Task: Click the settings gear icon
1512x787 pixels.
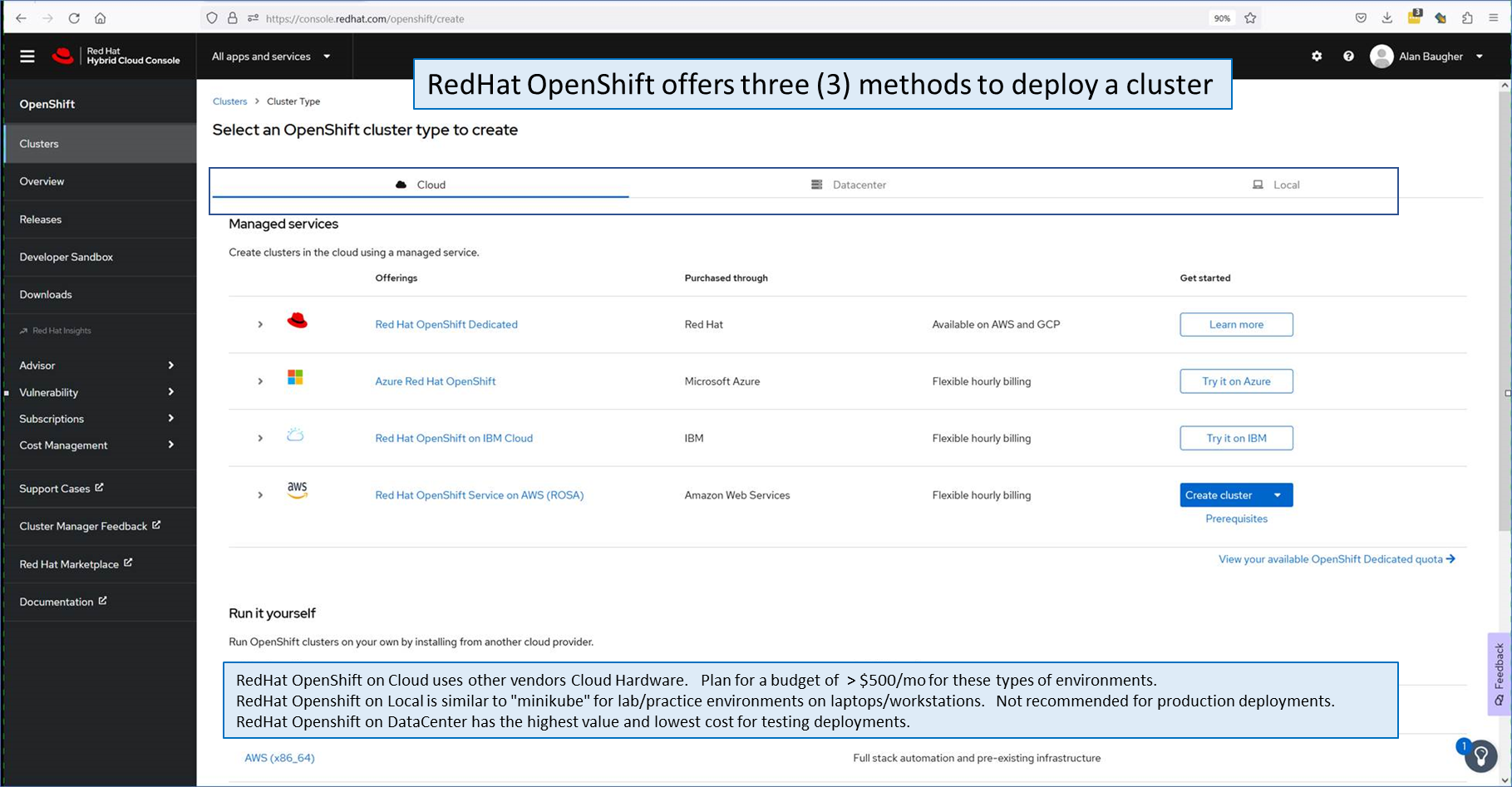Action: tap(1317, 57)
